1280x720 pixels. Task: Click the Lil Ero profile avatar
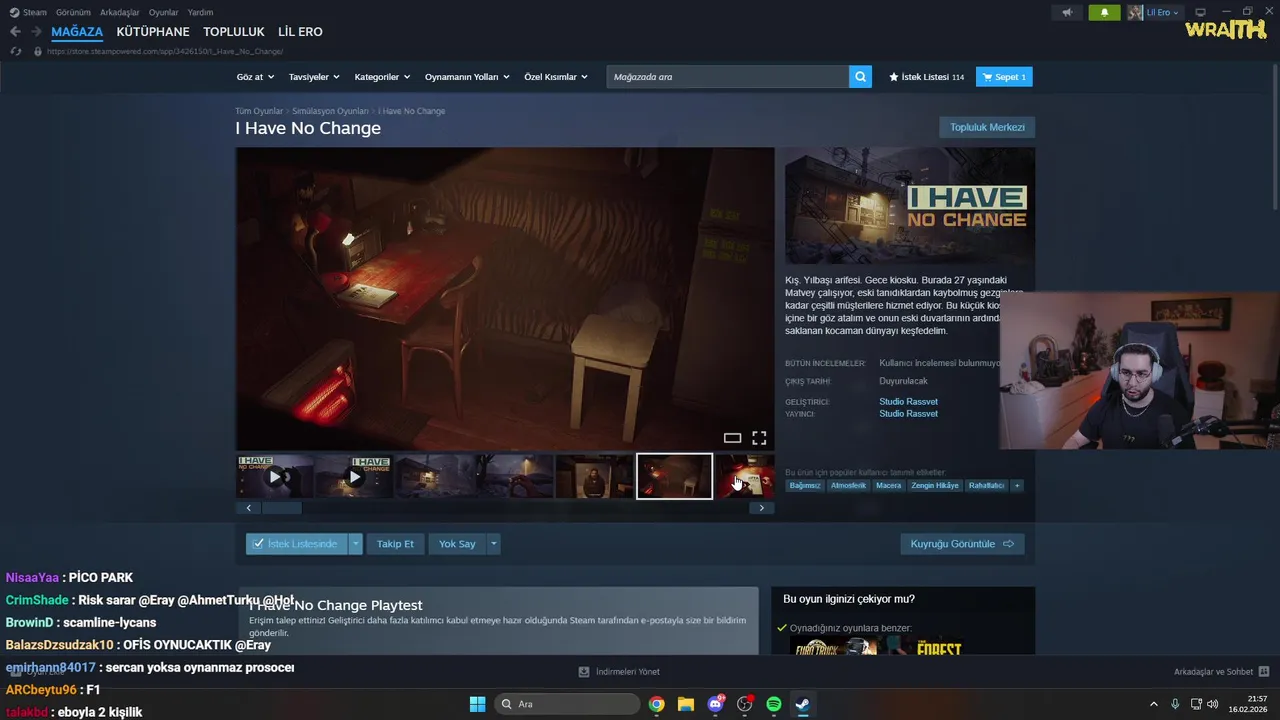pyautogui.click(x=1135, y=12)
